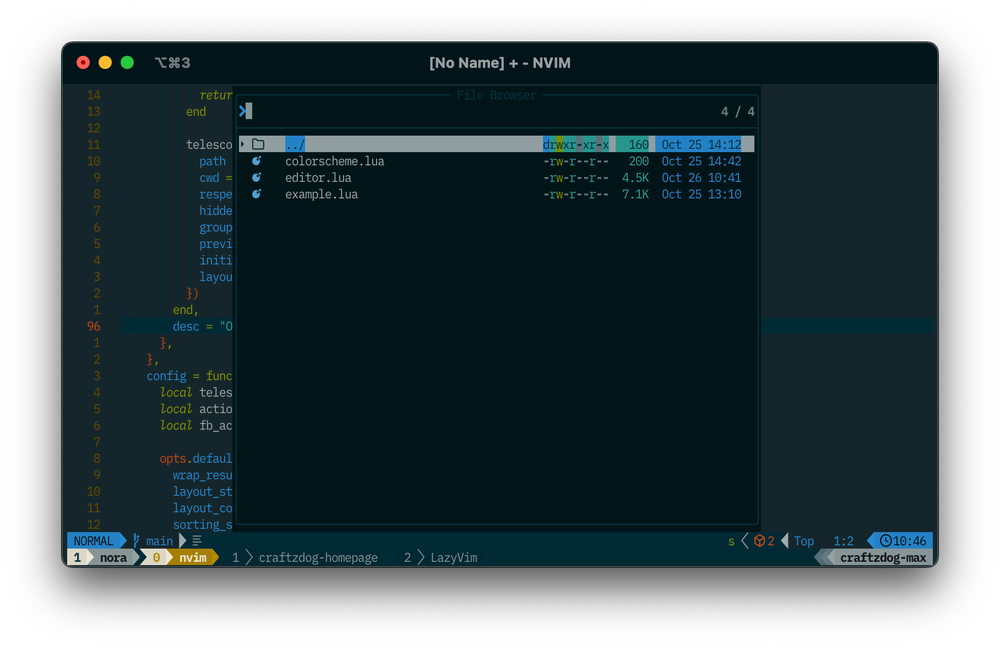Switch to the nora tmux window
The height and width of the screenshot is (649, 1000).
click(113, 557)
